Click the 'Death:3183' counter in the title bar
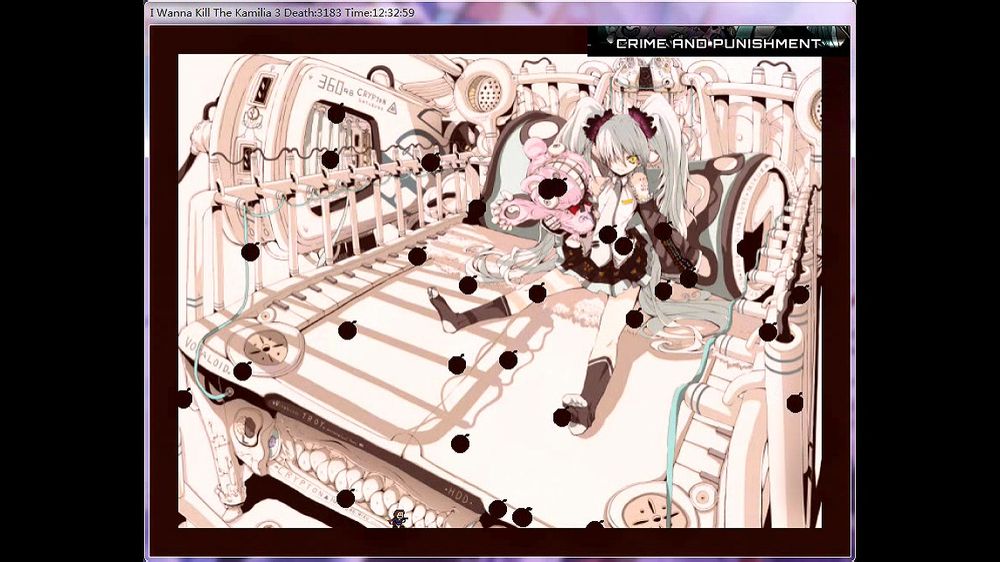Image resolution: width=1000 pixels, height=562 pixels. pyautogui.click(x=312, y=12)
